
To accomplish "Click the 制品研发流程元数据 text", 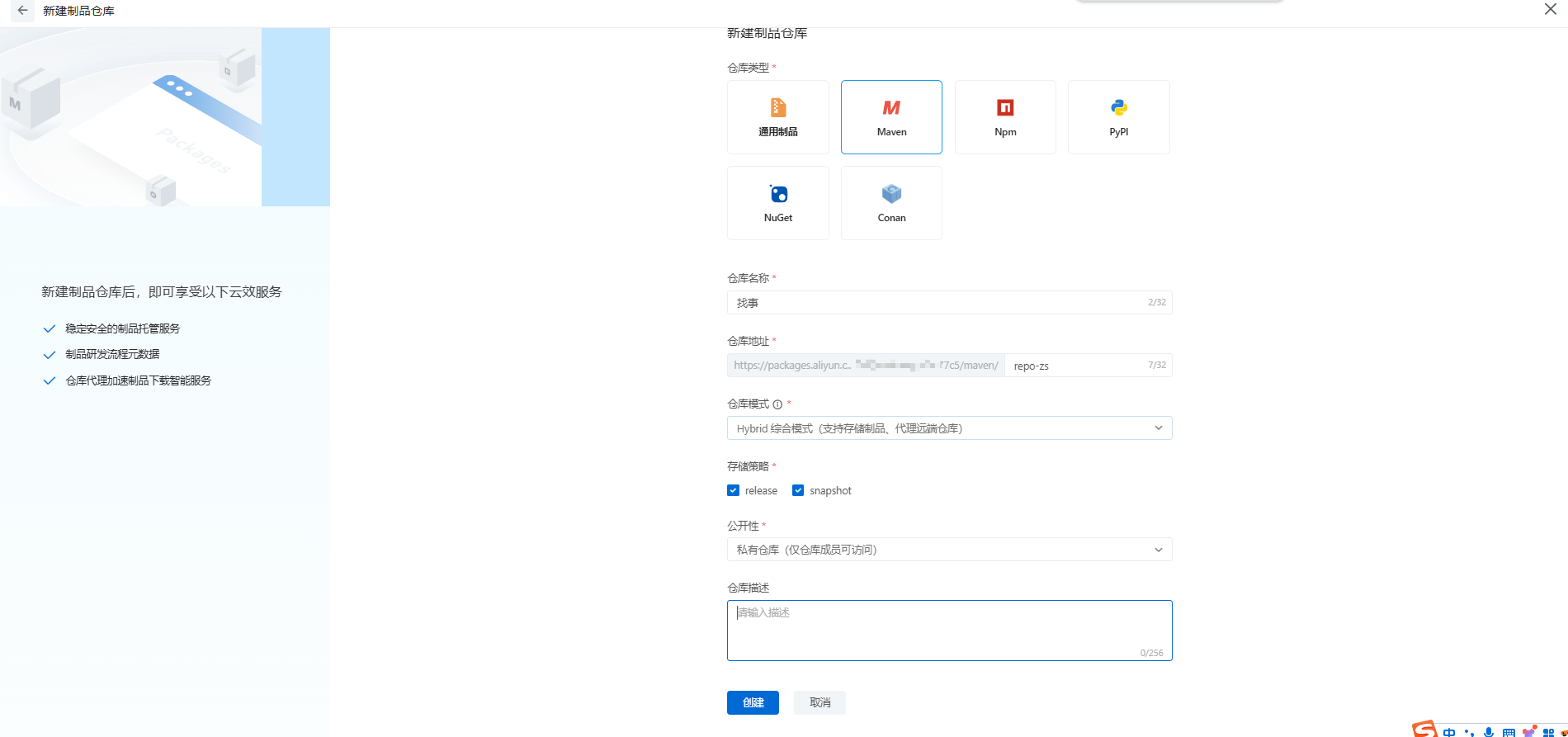I will click(112, 354).
